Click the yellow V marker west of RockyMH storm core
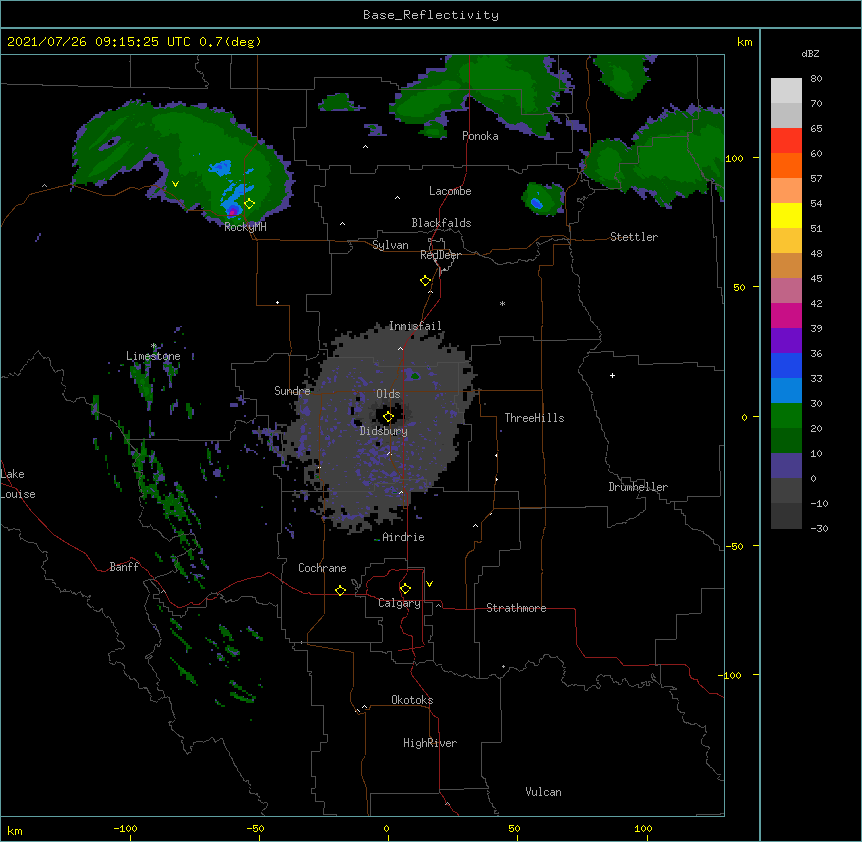862x842 pixels. coord(175,184)
